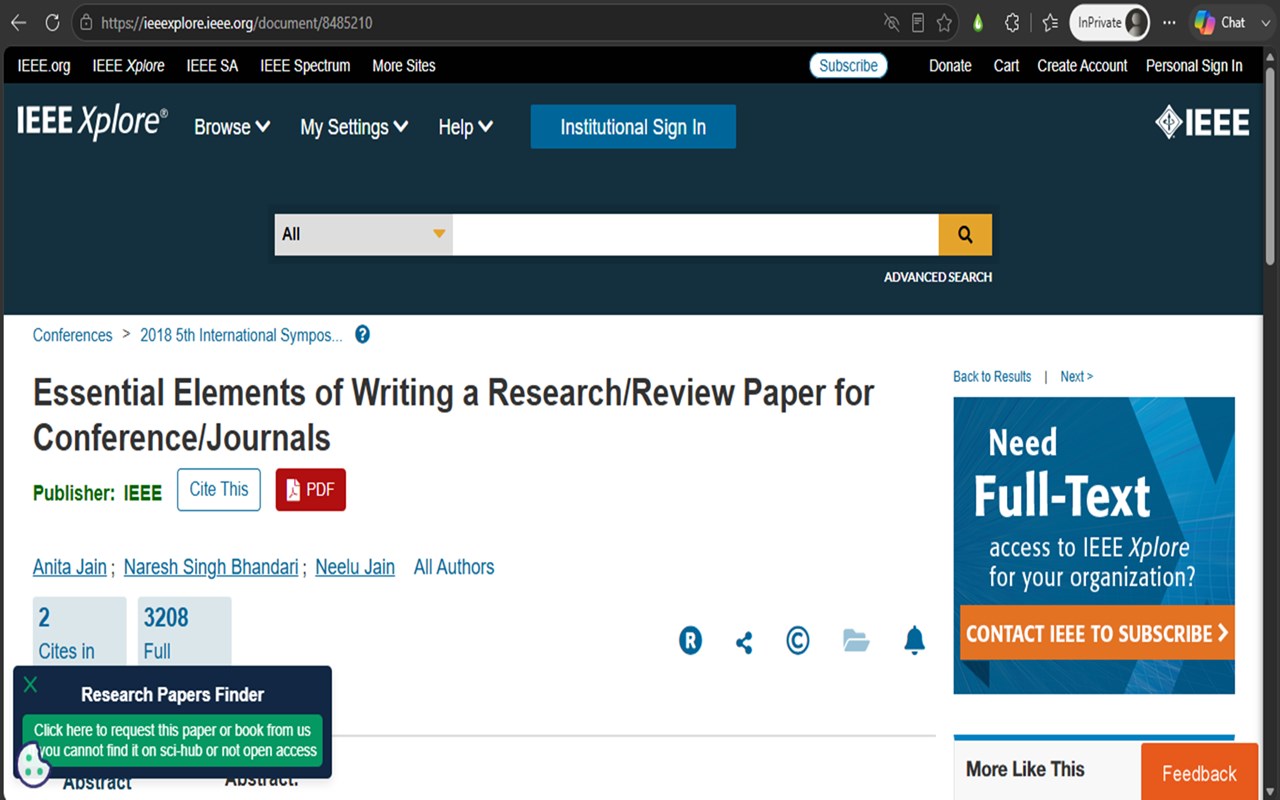1280x800 pixels.
Task: Reload the page with the refresh icon
Action: [x=52, y=23]
